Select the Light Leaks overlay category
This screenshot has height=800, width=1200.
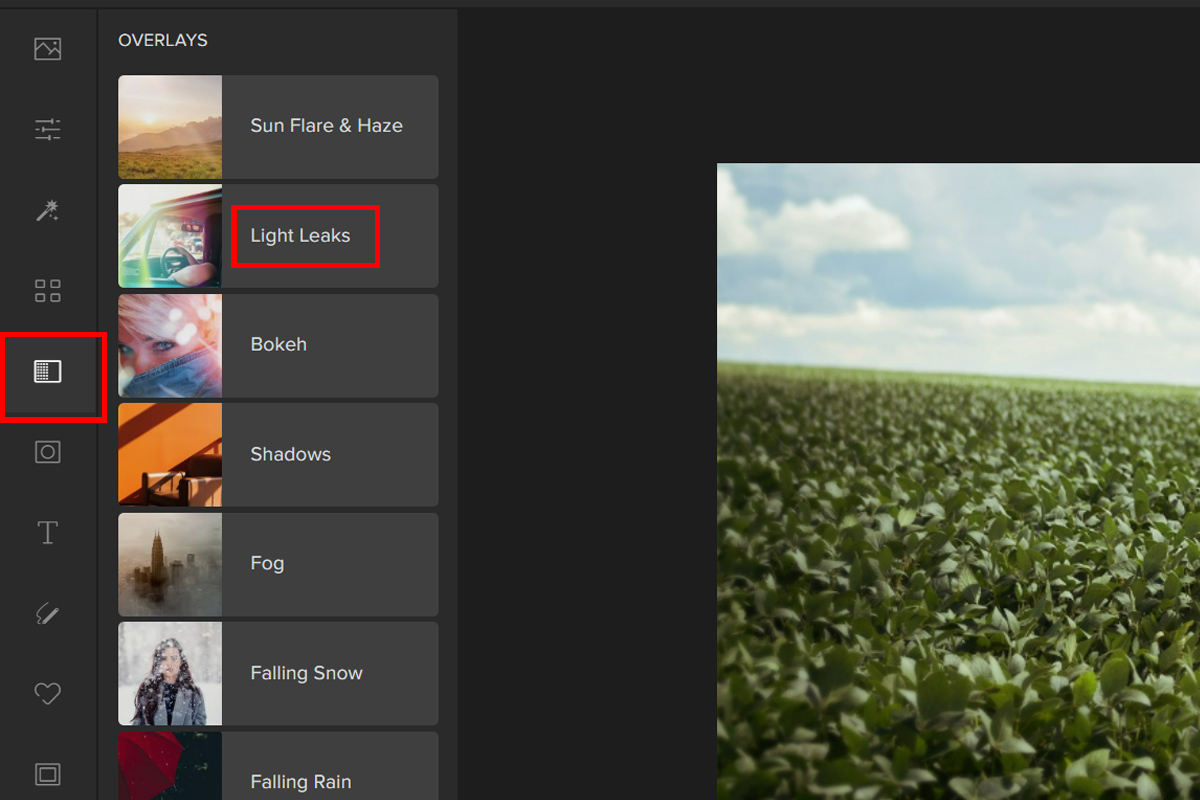[x=300, y=236]
